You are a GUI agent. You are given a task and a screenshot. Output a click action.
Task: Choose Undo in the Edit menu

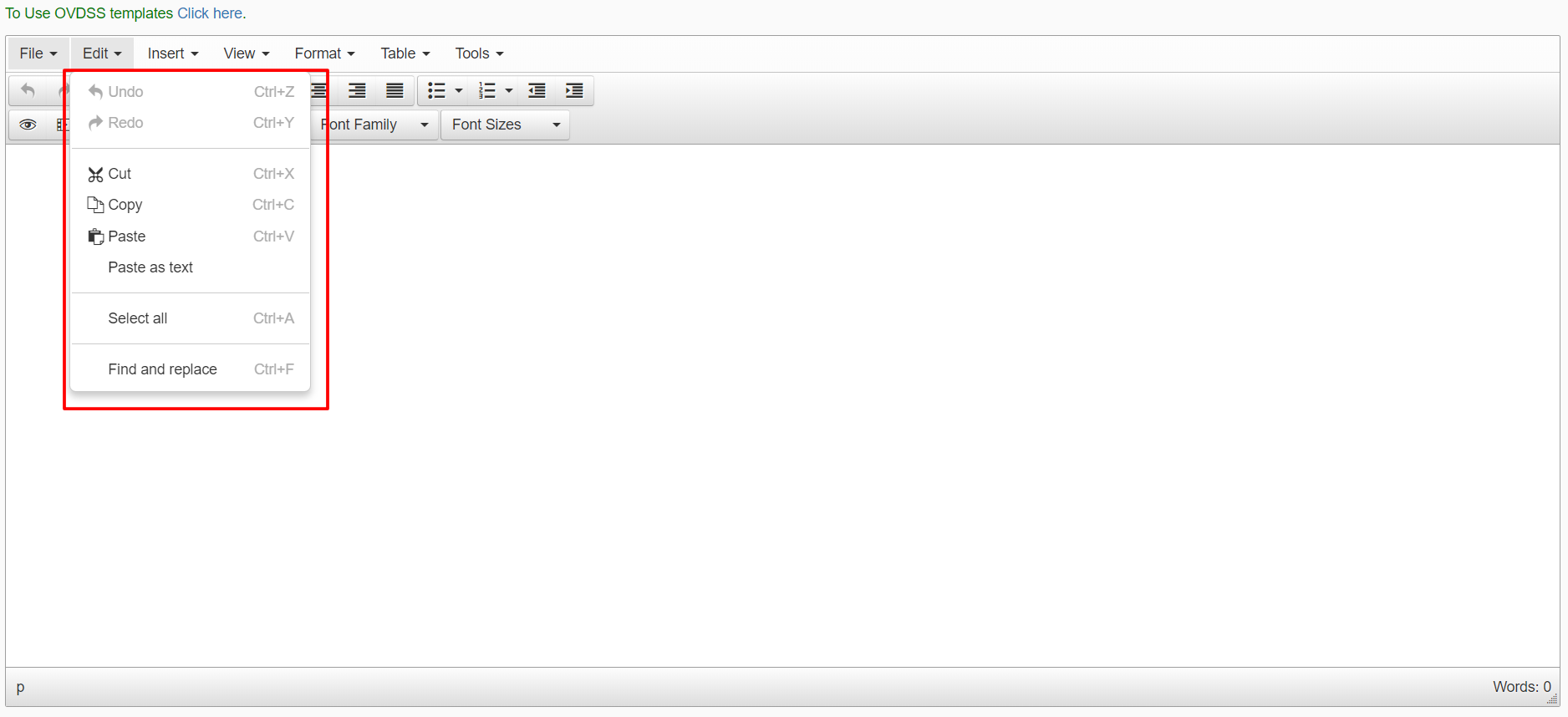point(191,92)
